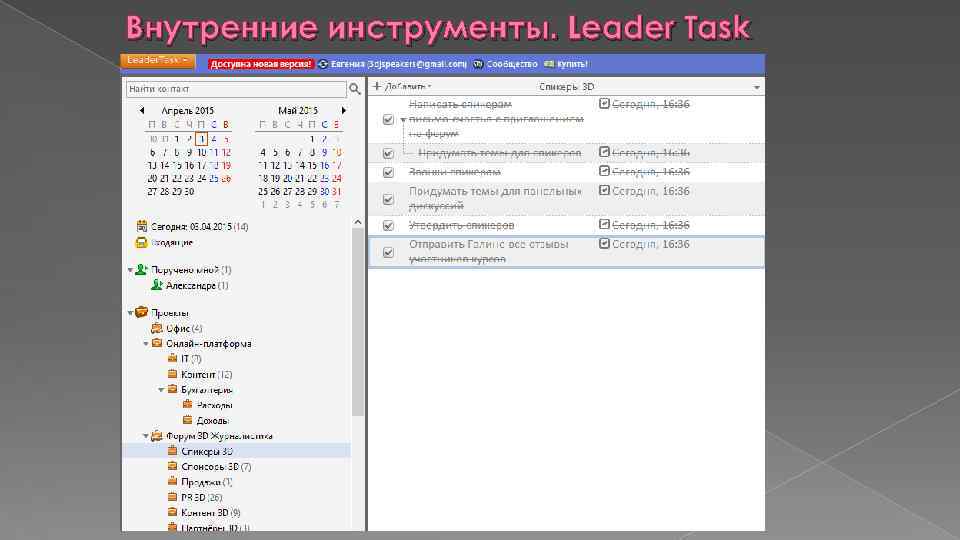The image size is (960, 540).
Task: Click the Расходы project label
Action: [x=214, y=405]
